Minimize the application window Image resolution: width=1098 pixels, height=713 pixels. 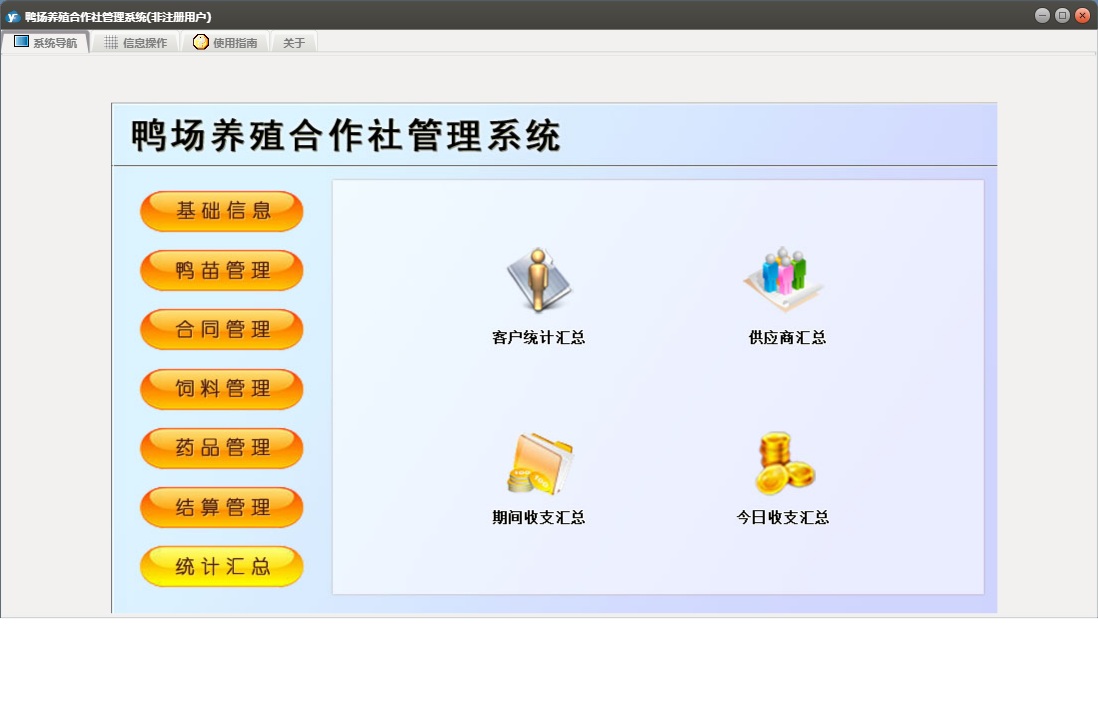coord(1042,15)
